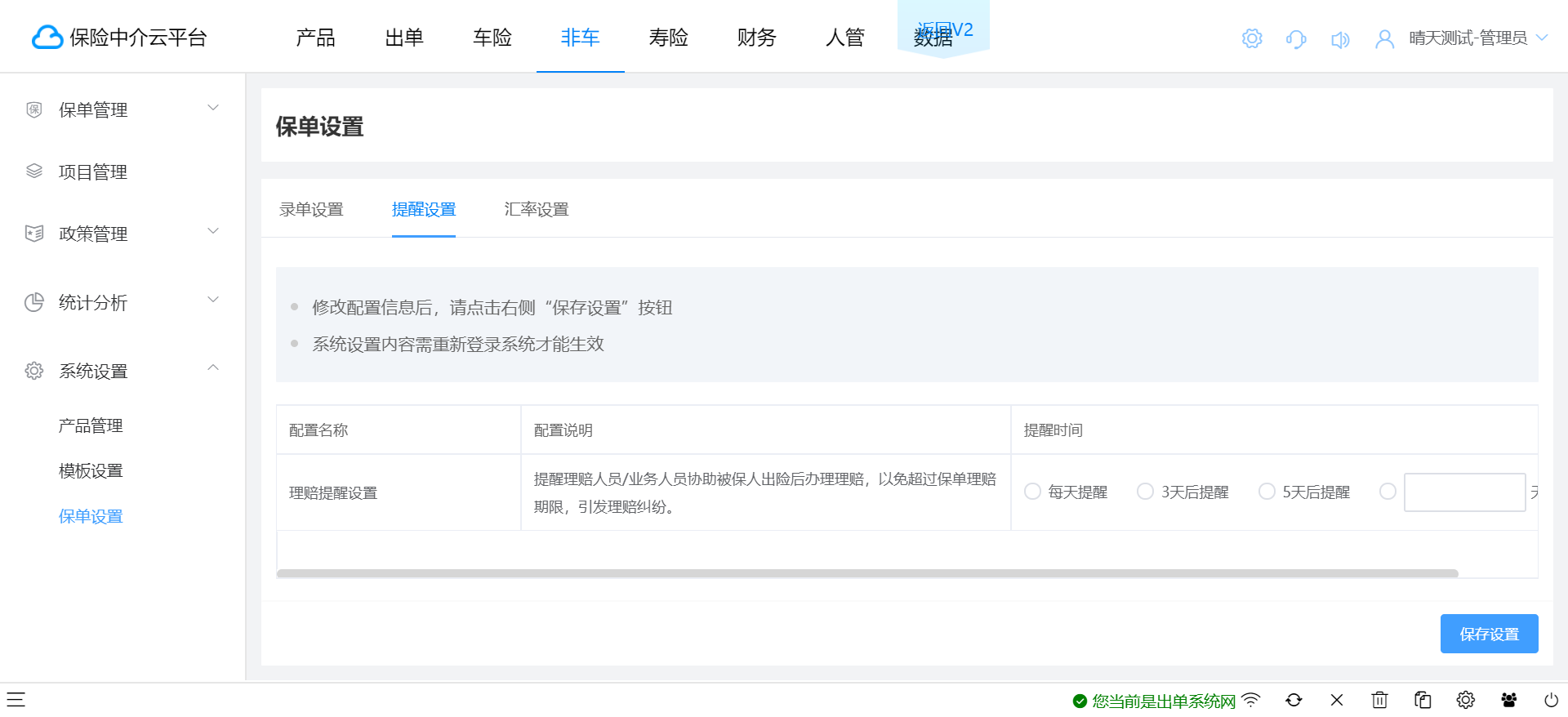The image size is (1568, 717).
Task: Click the 保单管理 shield icon
Action: pyautogui.click(x=34, y=109)
